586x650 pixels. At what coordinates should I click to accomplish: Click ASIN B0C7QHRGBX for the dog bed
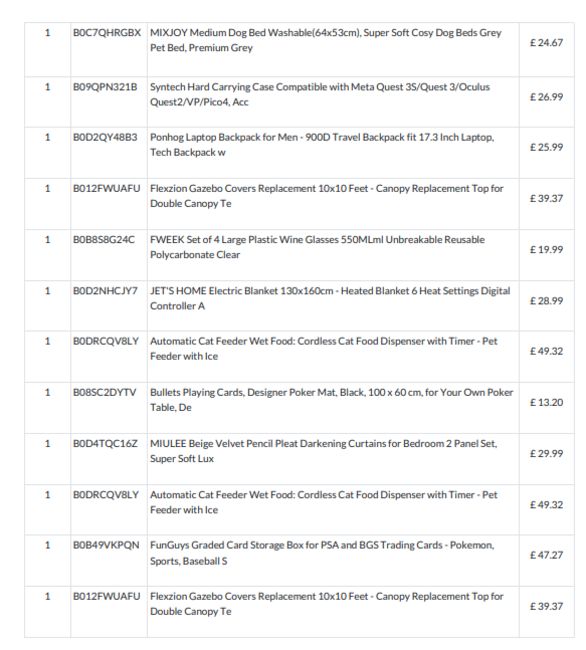click(107, 33)
